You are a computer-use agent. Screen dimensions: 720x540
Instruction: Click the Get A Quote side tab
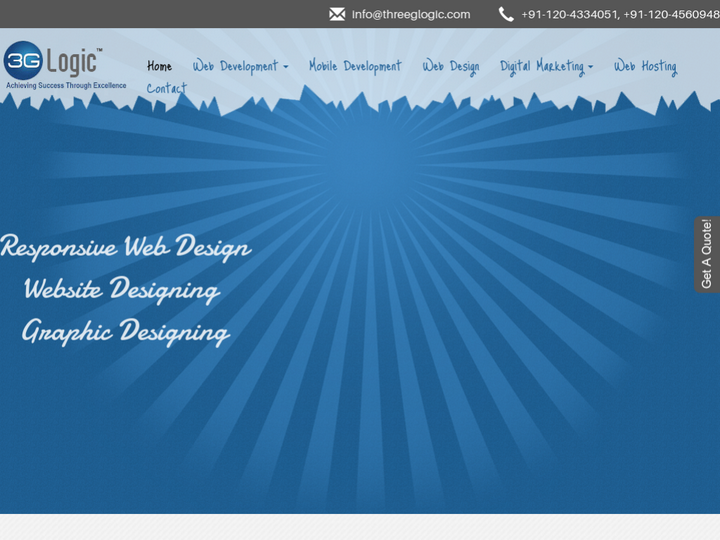click(x=707, y=254)
